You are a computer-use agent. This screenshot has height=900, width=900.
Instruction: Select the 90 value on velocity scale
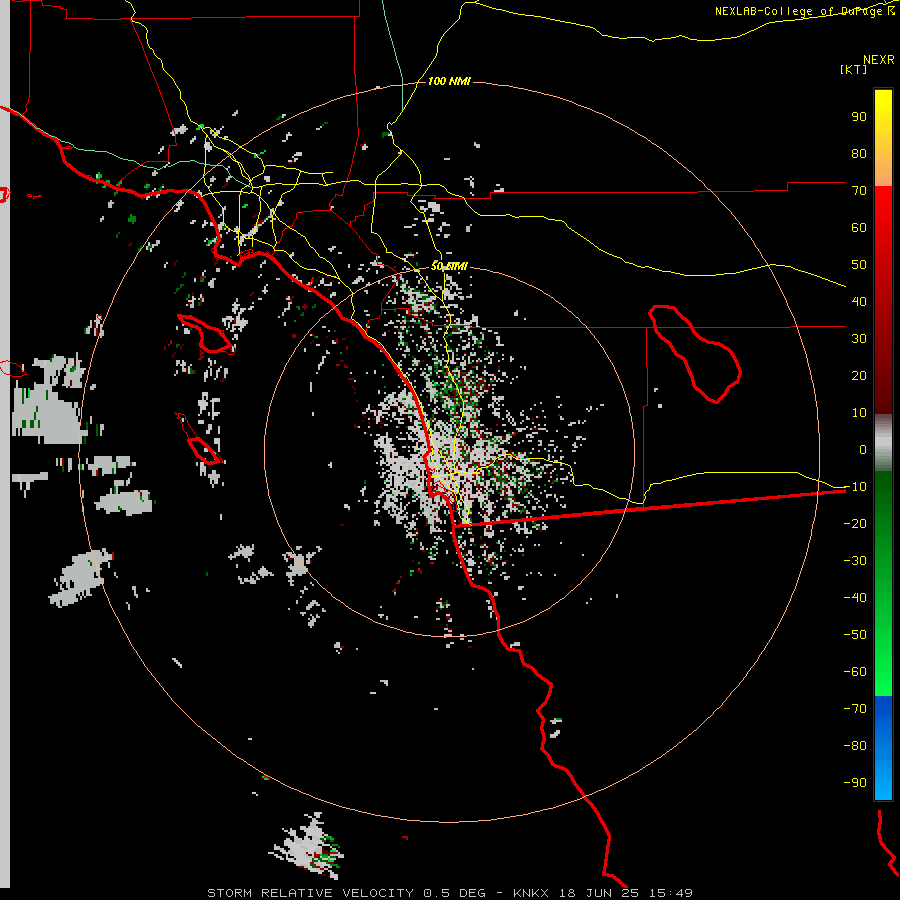(x=859, y=117)
